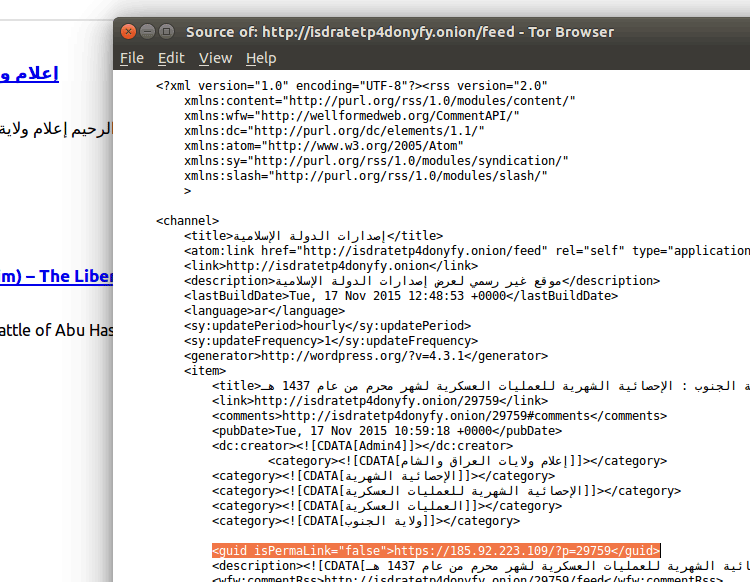Click the xmlns:sy syndication line
Viewport: 750px width, 582px height.
(x=376, y=161)
